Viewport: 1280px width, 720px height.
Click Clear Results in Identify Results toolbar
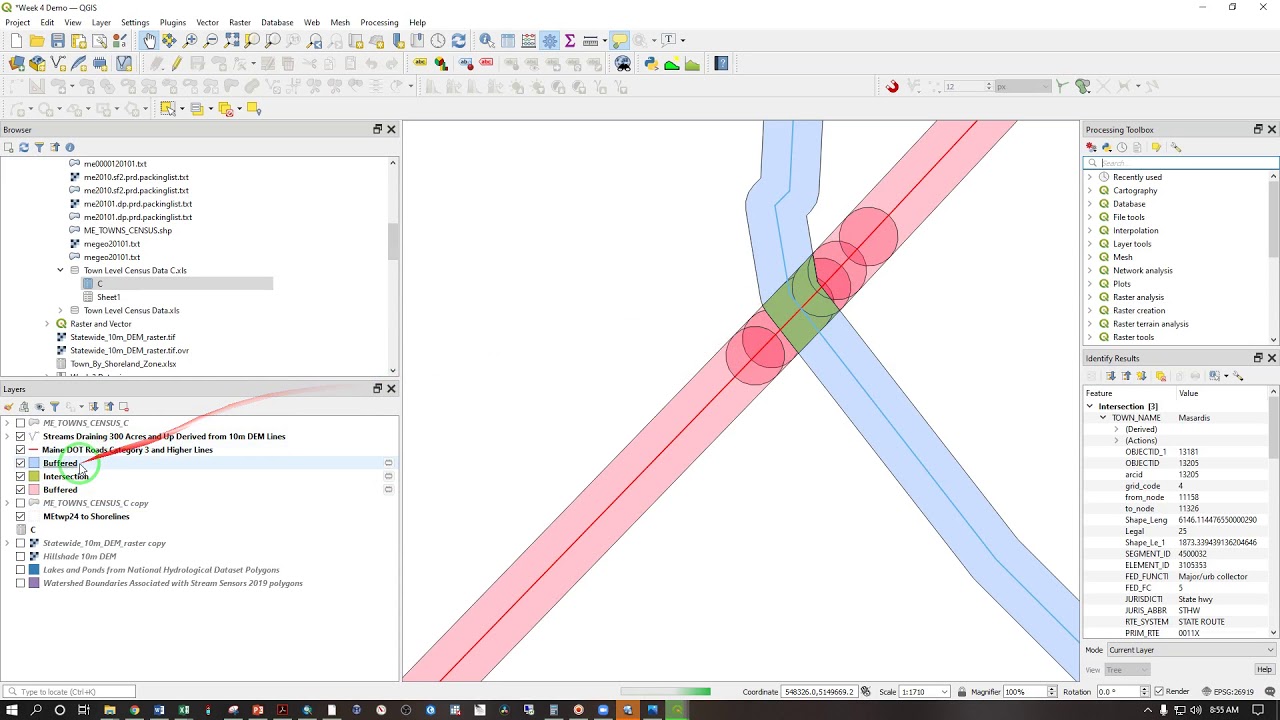pyautogui.click(x=1161, y=376)
